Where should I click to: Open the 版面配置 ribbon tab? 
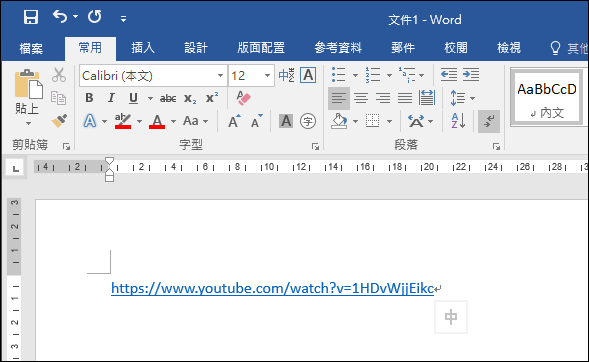coord(261,48)
